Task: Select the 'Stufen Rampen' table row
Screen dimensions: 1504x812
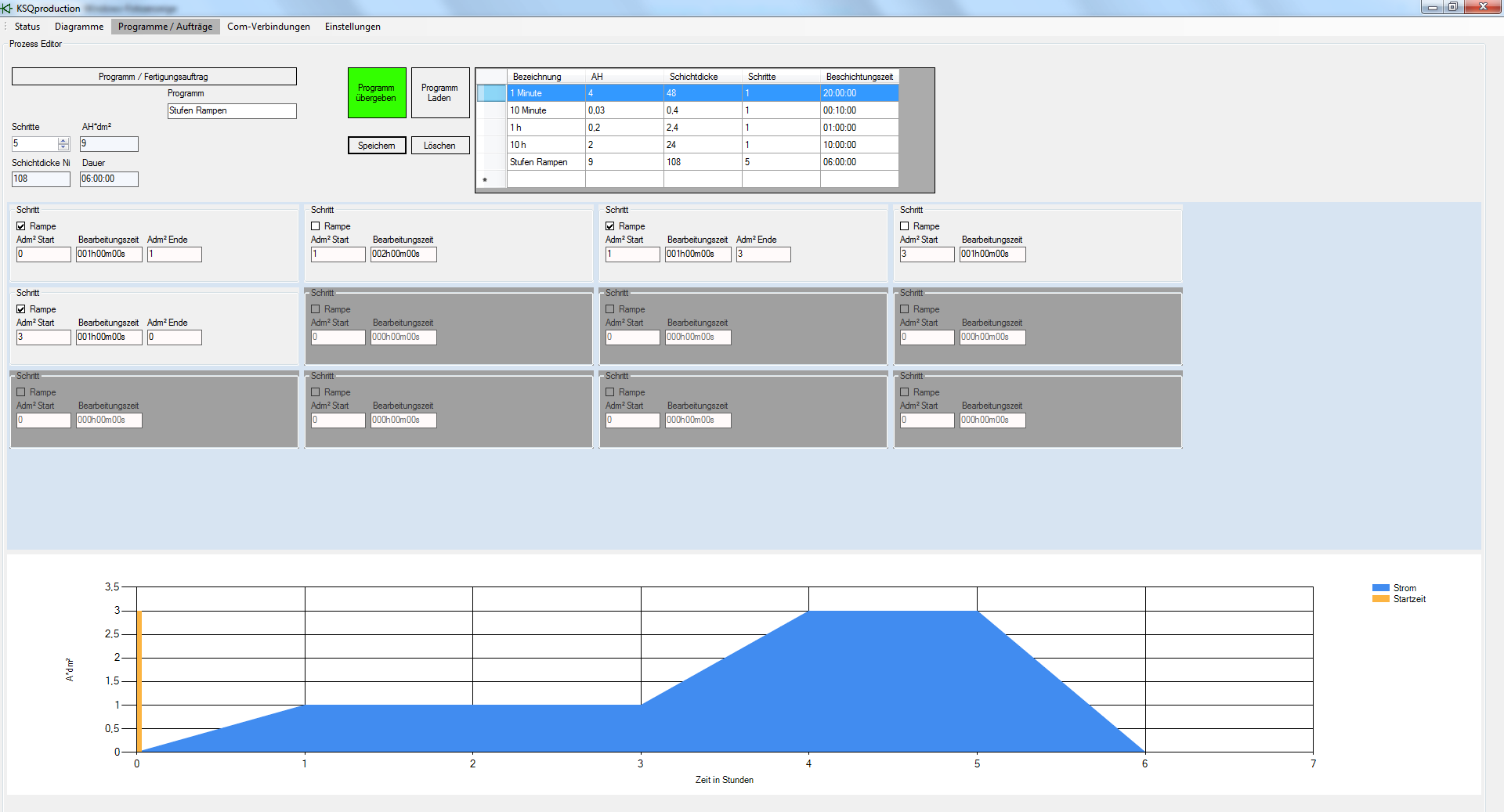Action: (x=687, y=162)
